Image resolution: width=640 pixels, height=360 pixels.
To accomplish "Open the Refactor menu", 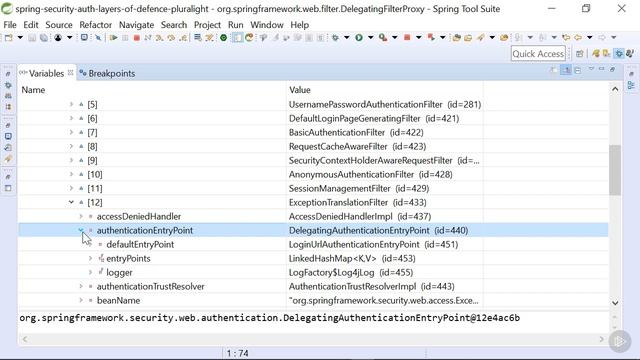I will (96, 25).
